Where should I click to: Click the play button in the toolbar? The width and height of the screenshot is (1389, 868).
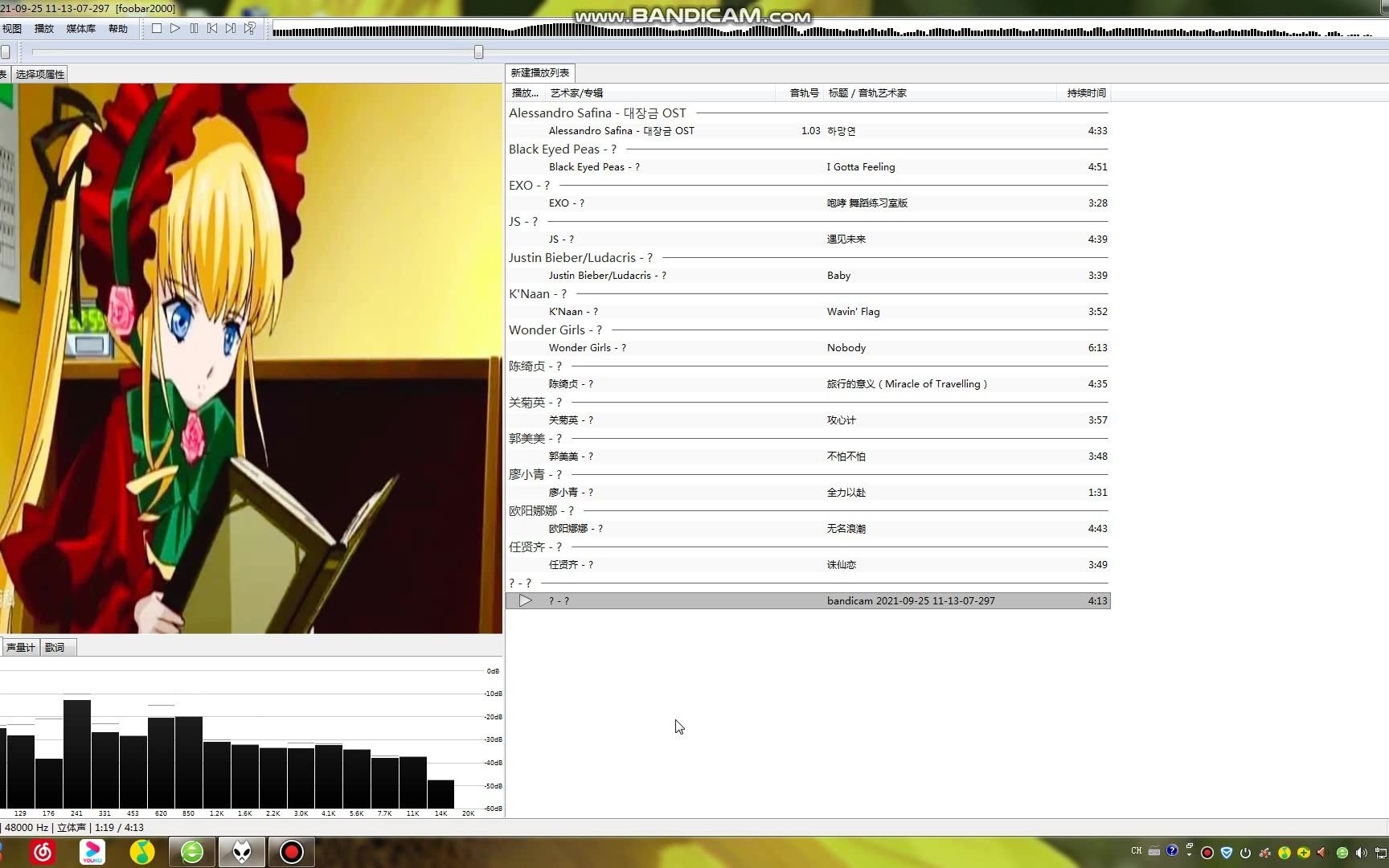[175, 28]
